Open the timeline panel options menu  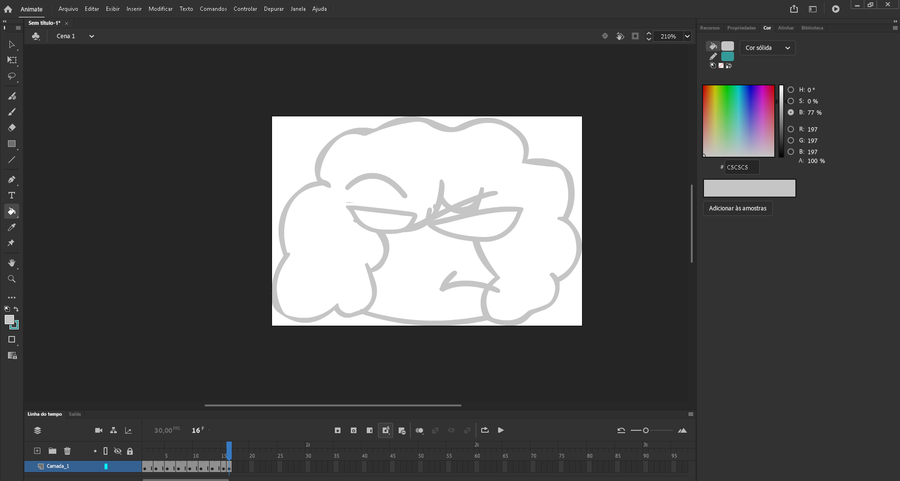coord(690,414)
